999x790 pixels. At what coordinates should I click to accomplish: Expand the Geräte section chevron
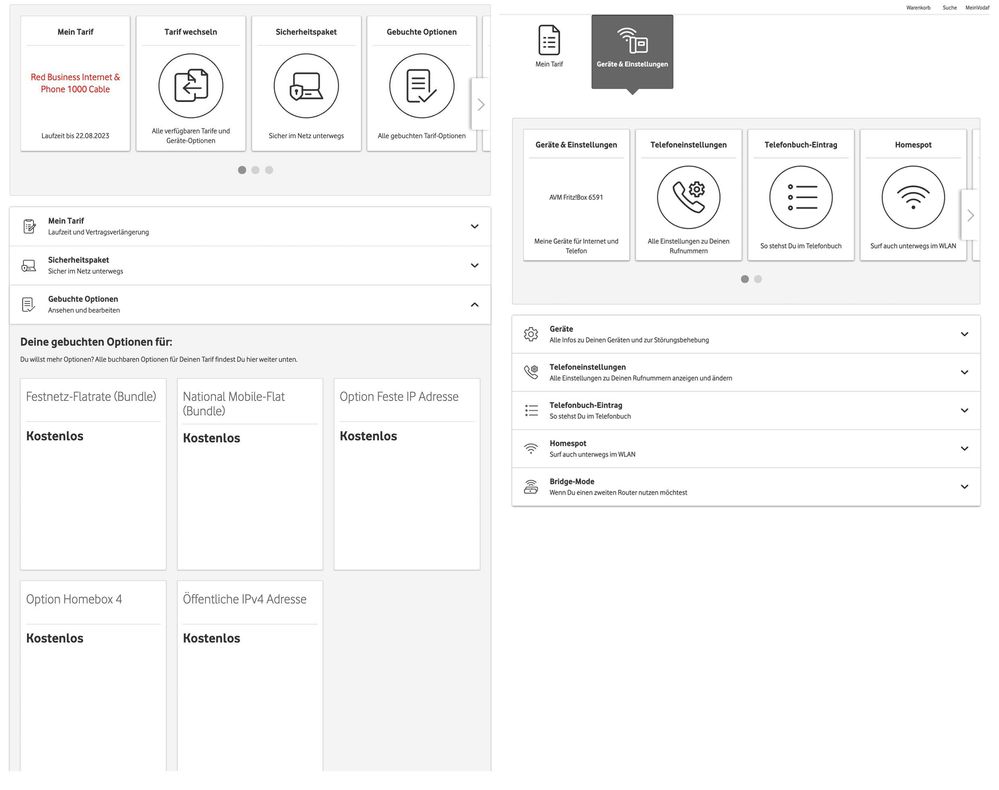point(965,334)
